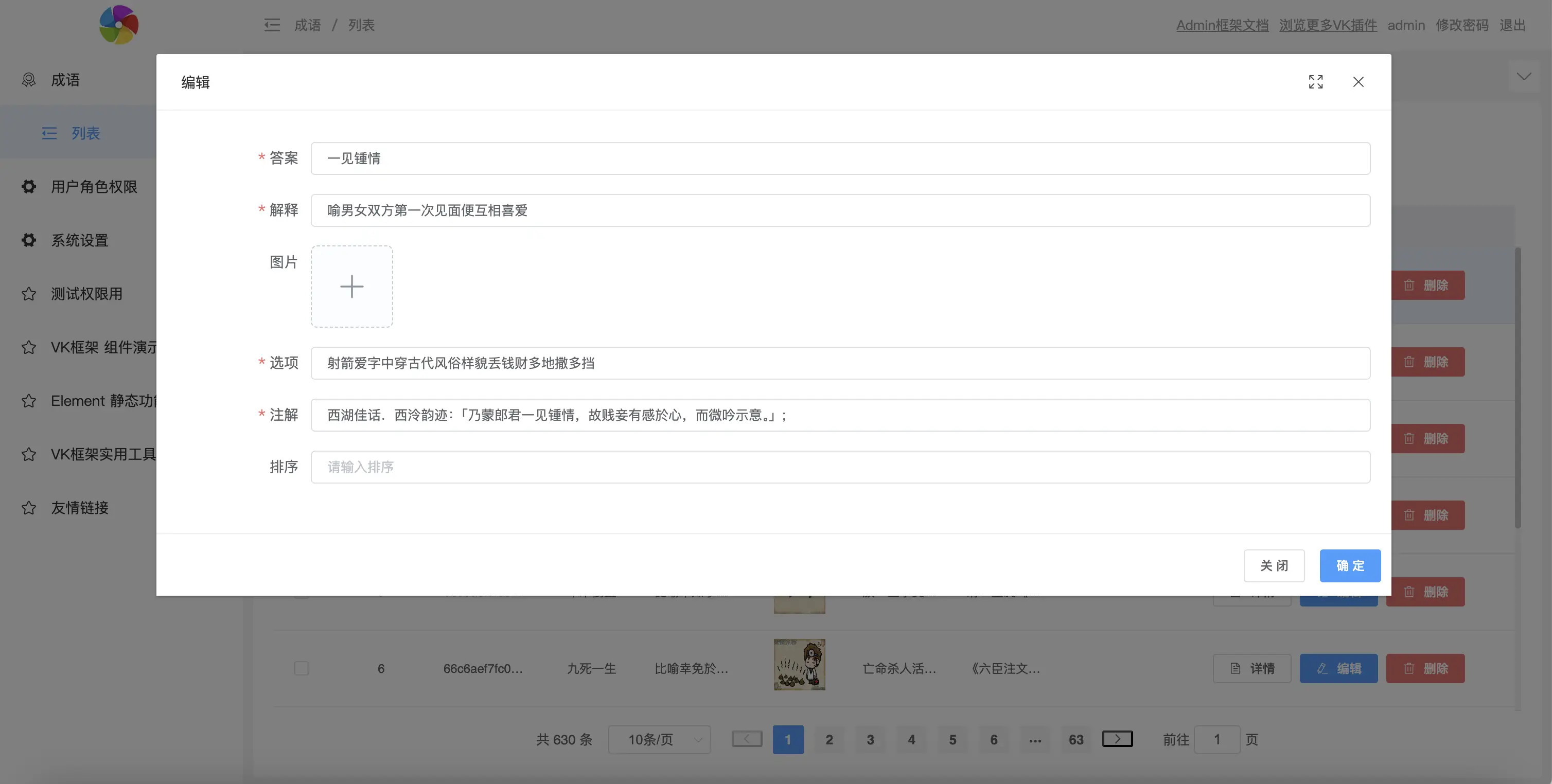Click the 九死一生 thumbnail image

pos(799,664)
